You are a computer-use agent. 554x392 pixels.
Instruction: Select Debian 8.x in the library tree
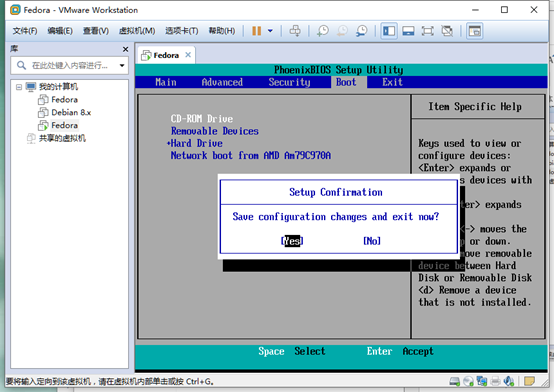(71, 112)
